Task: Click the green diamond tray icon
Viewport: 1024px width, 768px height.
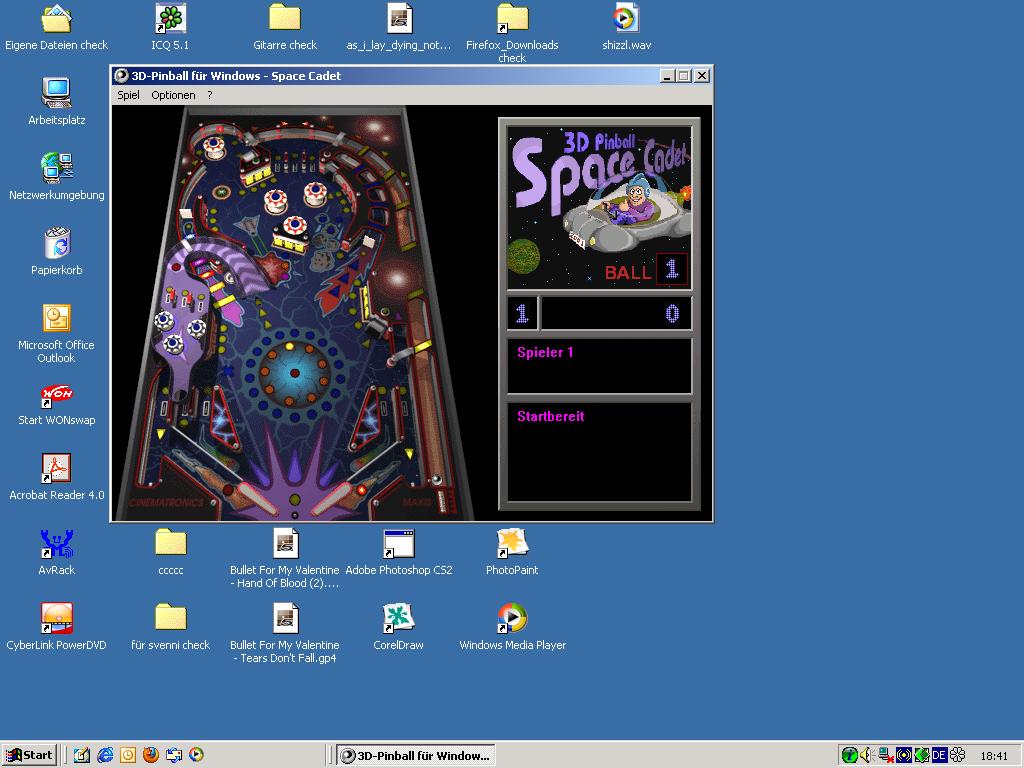Action: 921,756
